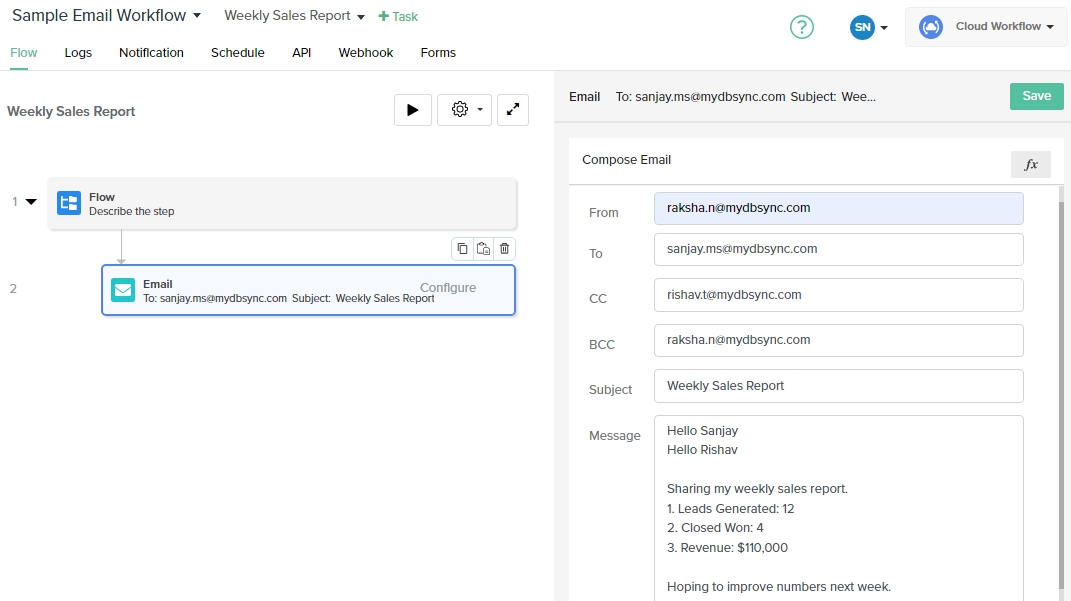This screenshot has width=1071, height=601.
Task: Open the Schedule tab
Action: (237, 53)
